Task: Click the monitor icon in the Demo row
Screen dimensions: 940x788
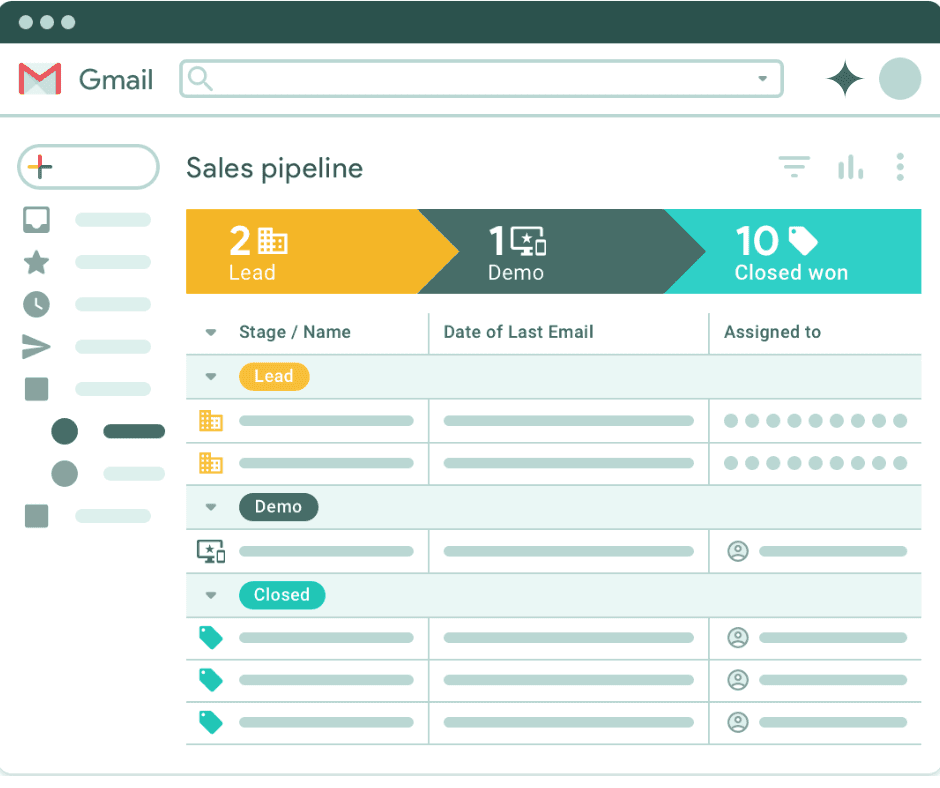Action: 211,552
